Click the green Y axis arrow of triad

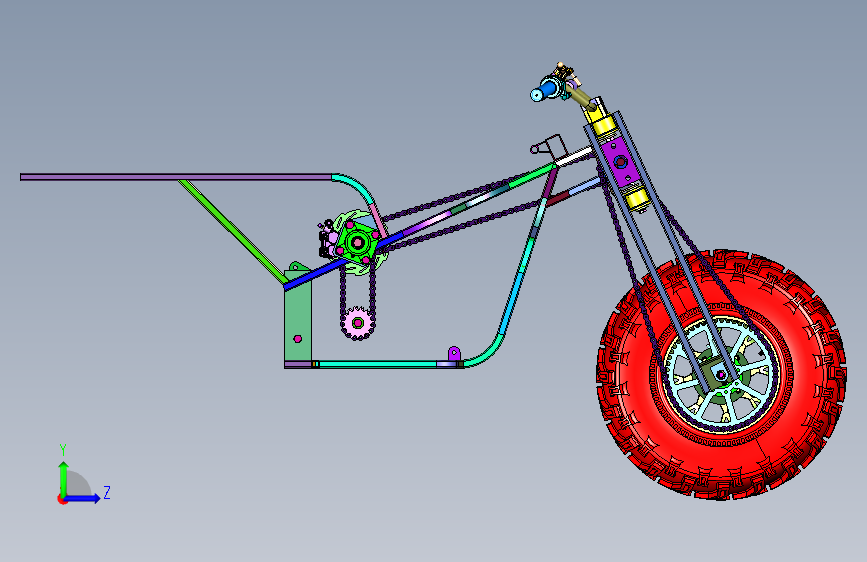(x=63, y=478)
